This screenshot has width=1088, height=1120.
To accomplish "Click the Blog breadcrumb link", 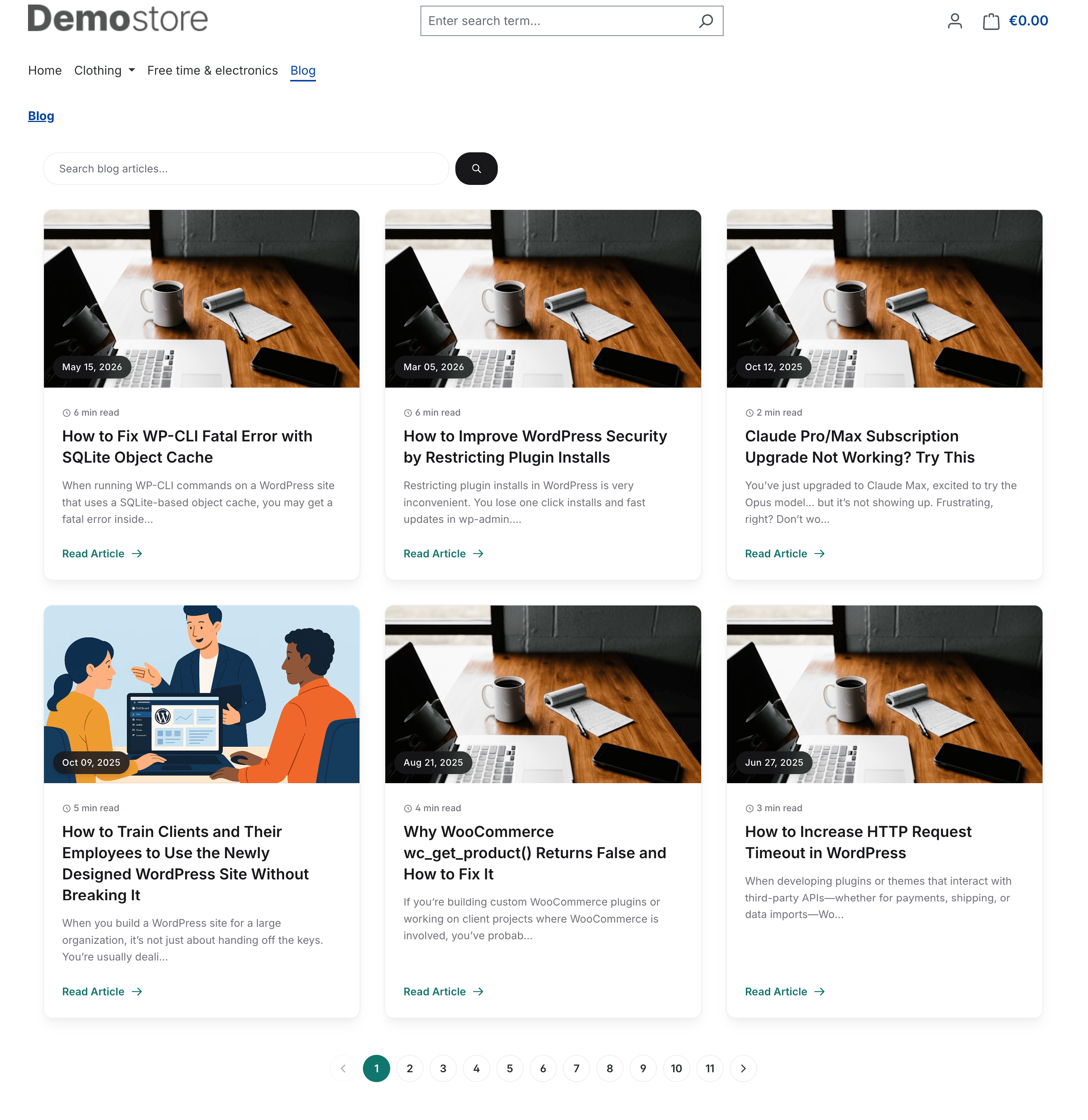I will coord(41,116).
